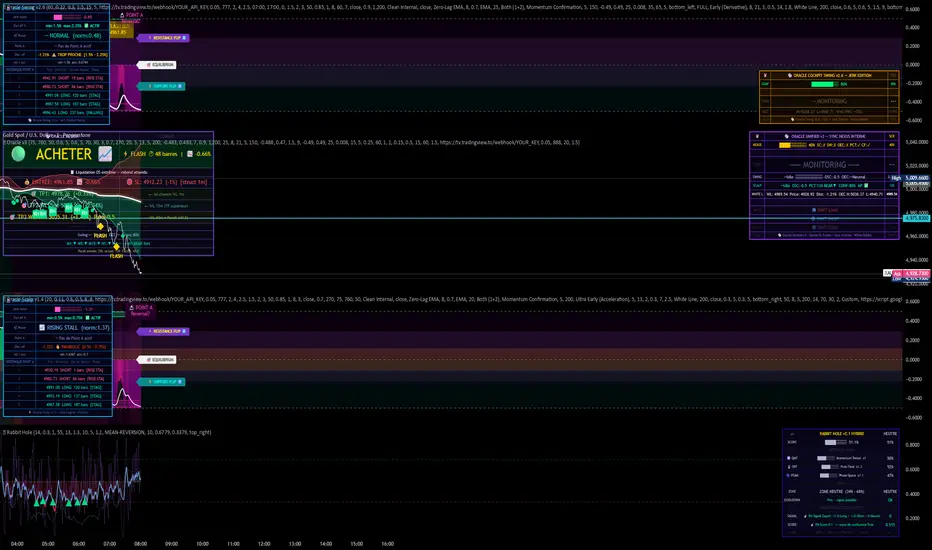
Task: Click the 12:00 time axis label
Action: [264, 543]
